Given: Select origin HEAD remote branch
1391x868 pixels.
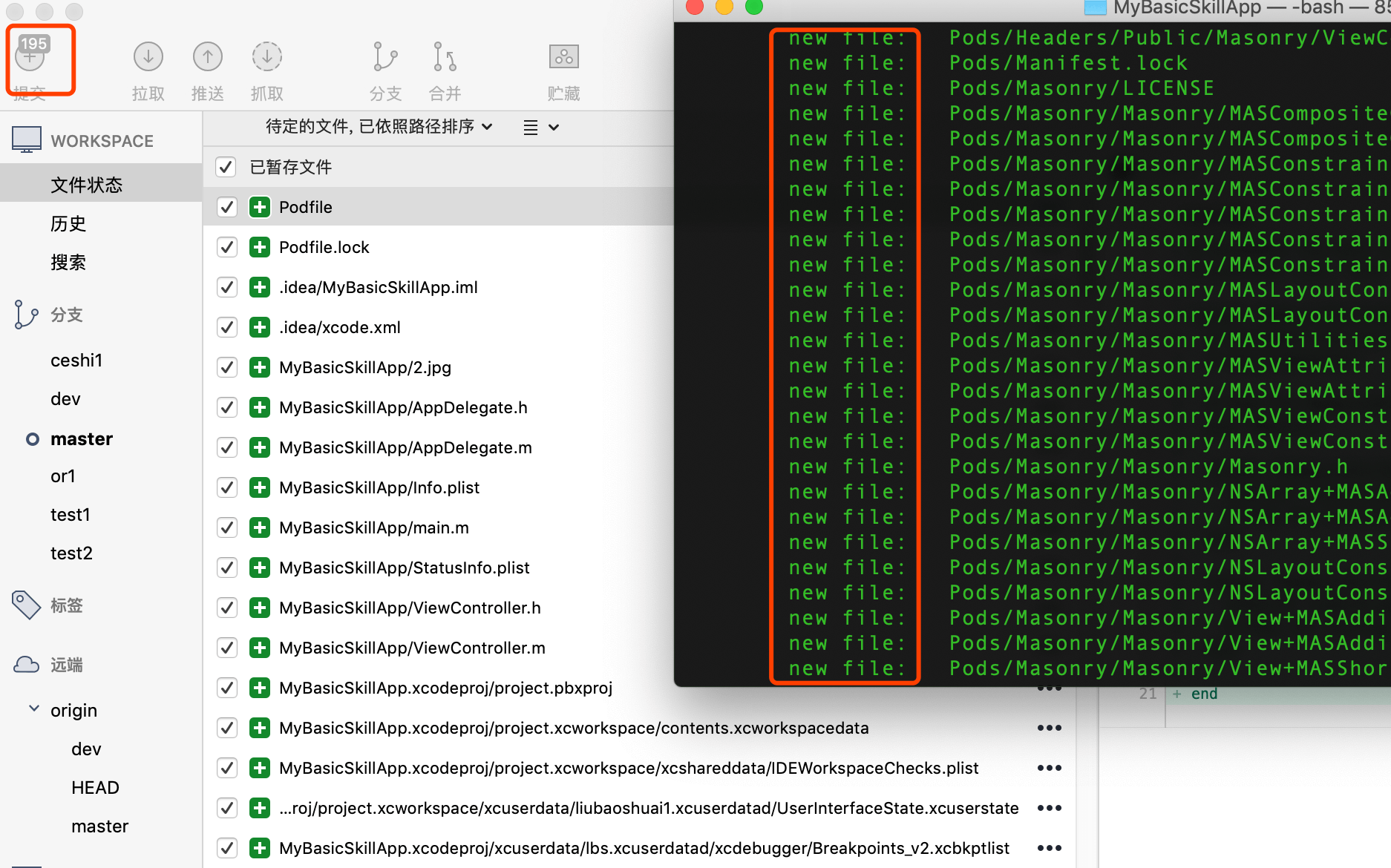Looking at the screenshot, I should pyautogui.click(x=95, y=788).
